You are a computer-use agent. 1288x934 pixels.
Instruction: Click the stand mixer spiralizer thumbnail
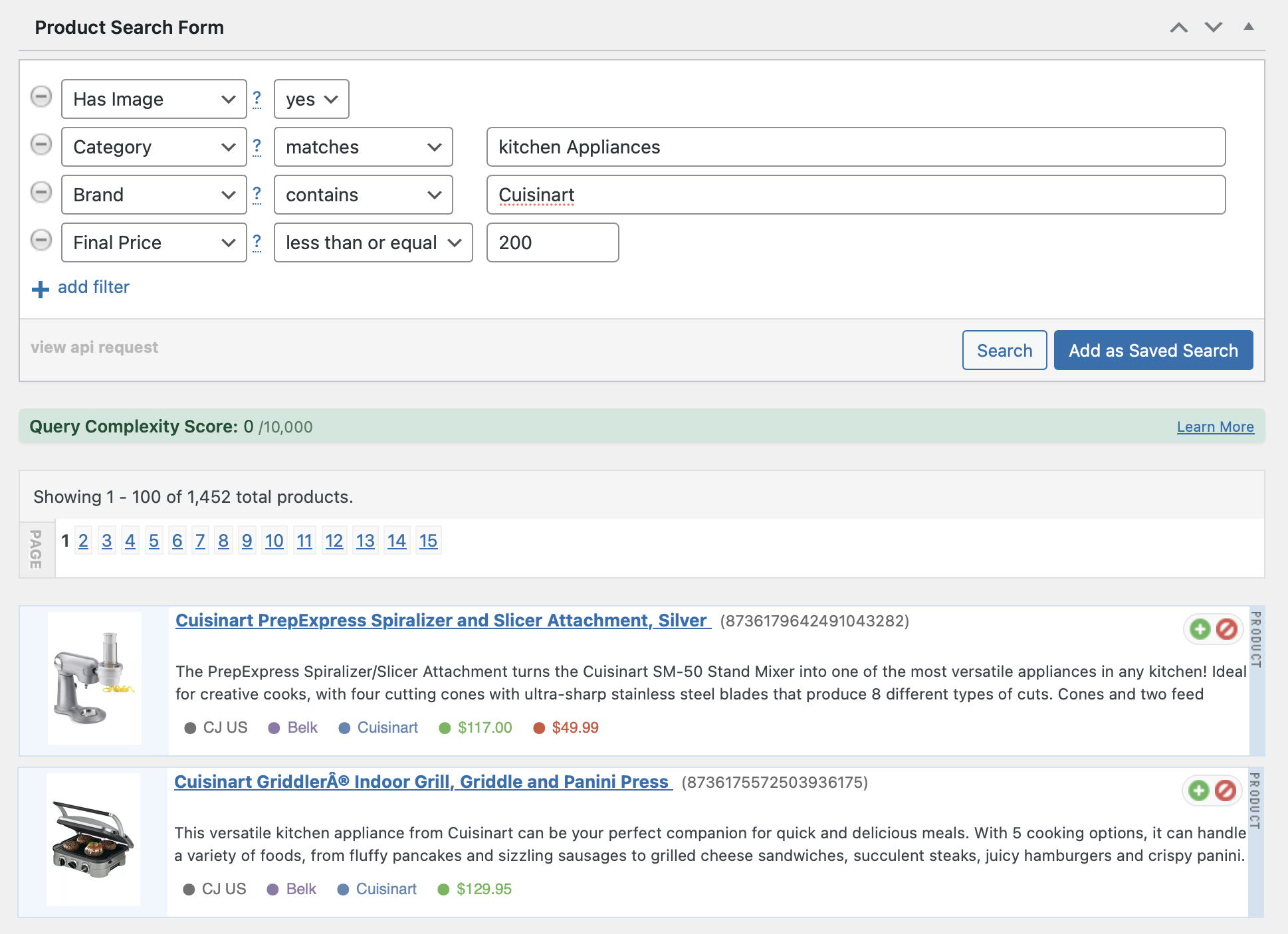pos(94,678)
